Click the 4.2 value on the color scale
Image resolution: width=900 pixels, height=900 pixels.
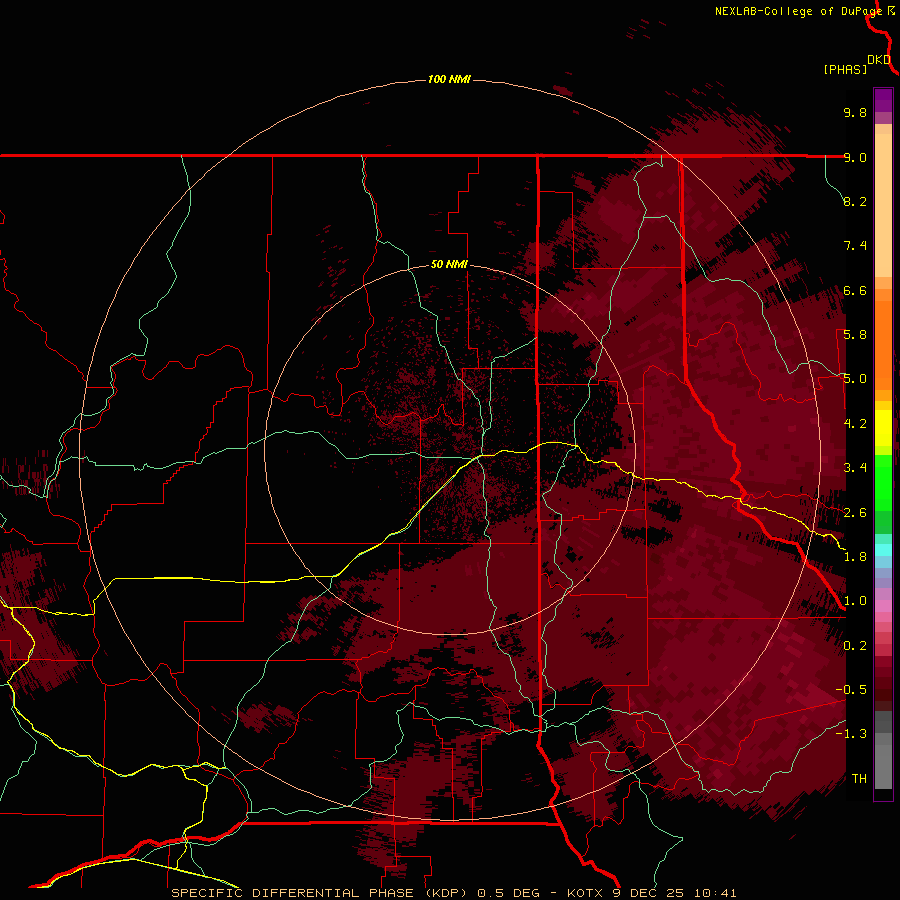[855, 424]
